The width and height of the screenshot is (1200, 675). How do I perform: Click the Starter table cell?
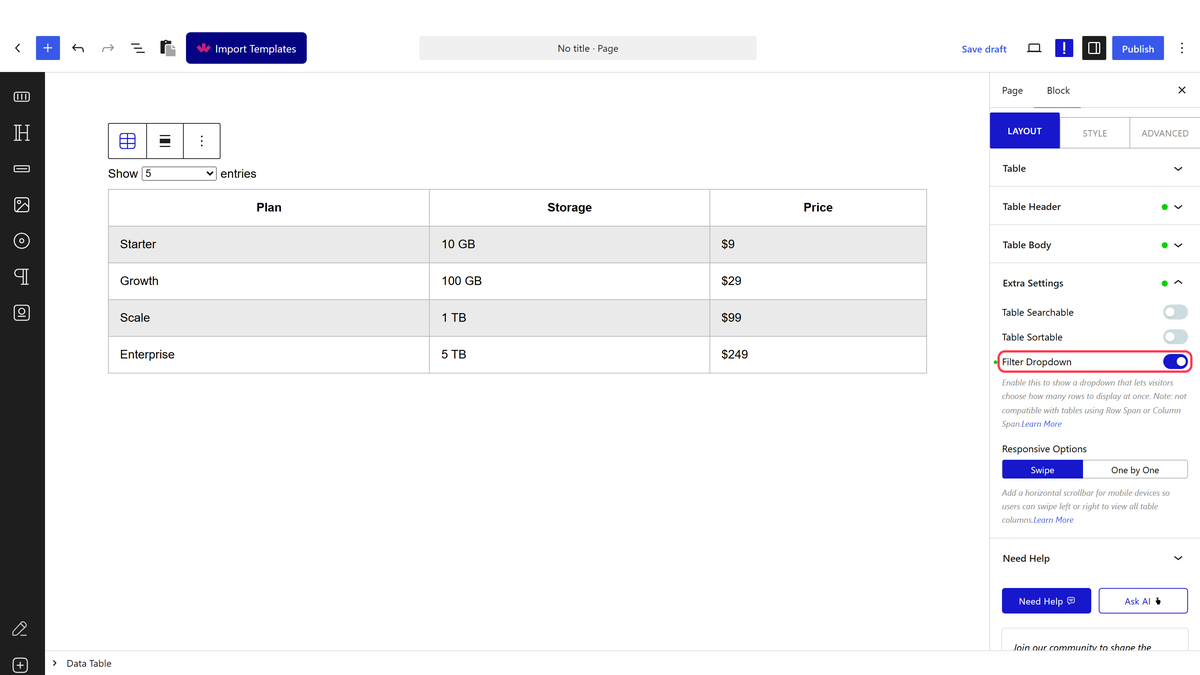[269, 244]
